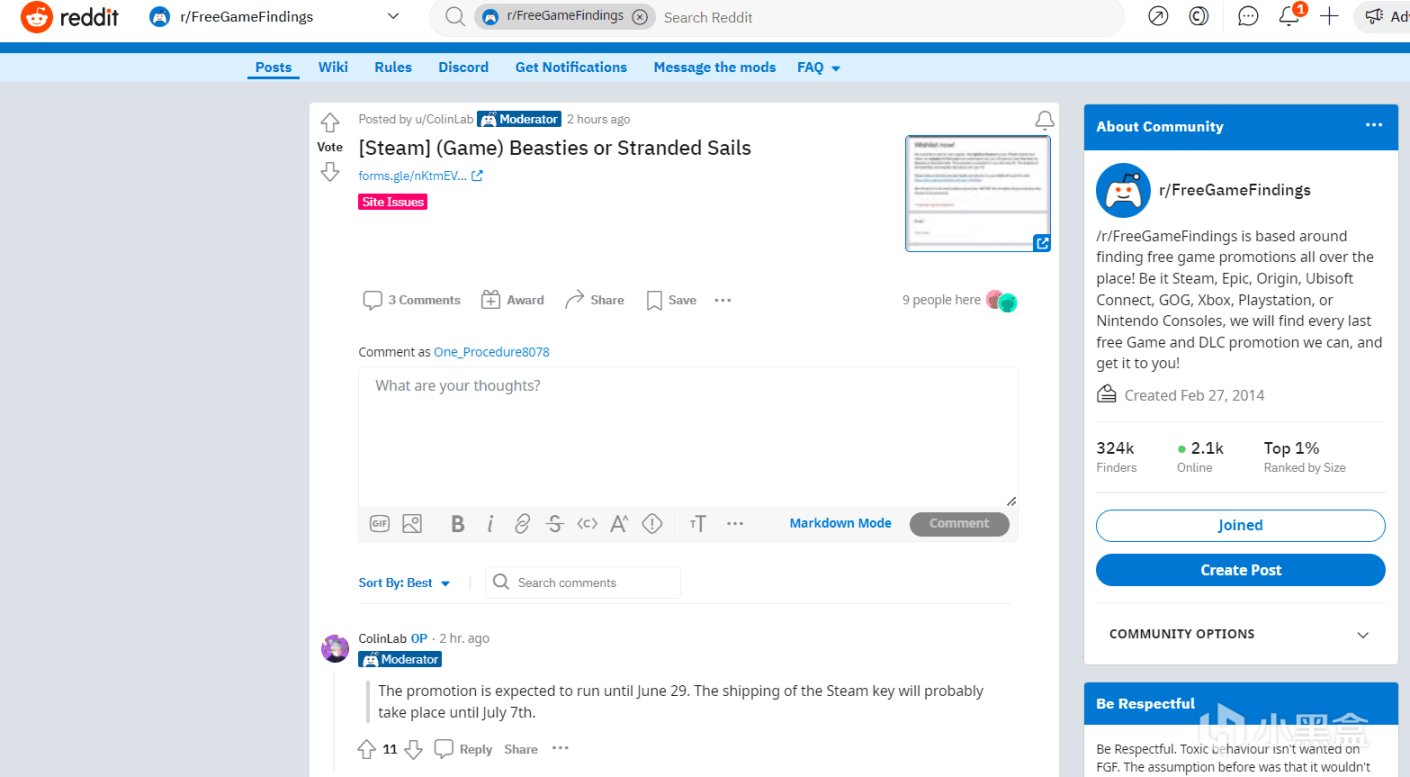Switch to Markdown Mode
The image size is (1410, 777).
click(840, 523)
